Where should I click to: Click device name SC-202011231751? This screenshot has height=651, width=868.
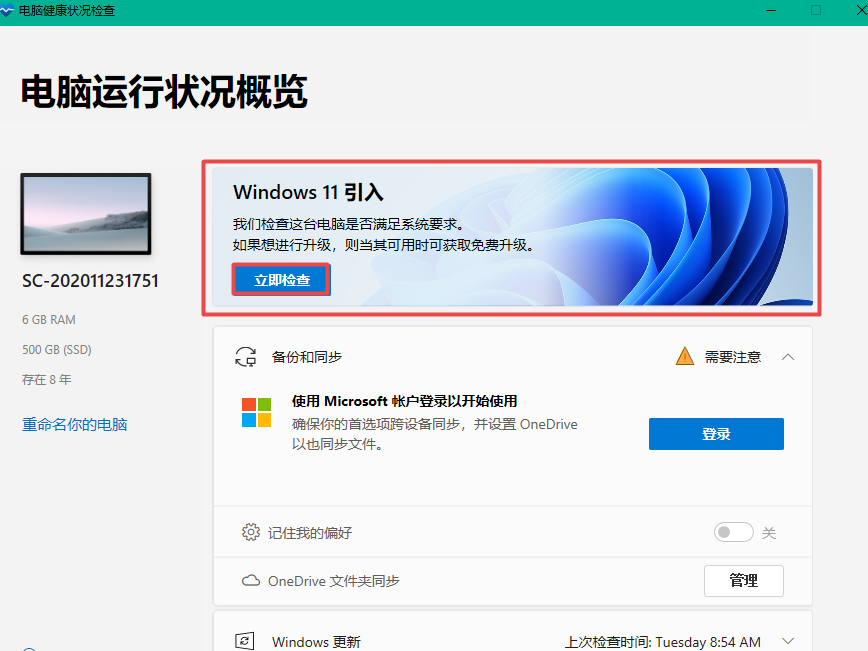point(90,281)
